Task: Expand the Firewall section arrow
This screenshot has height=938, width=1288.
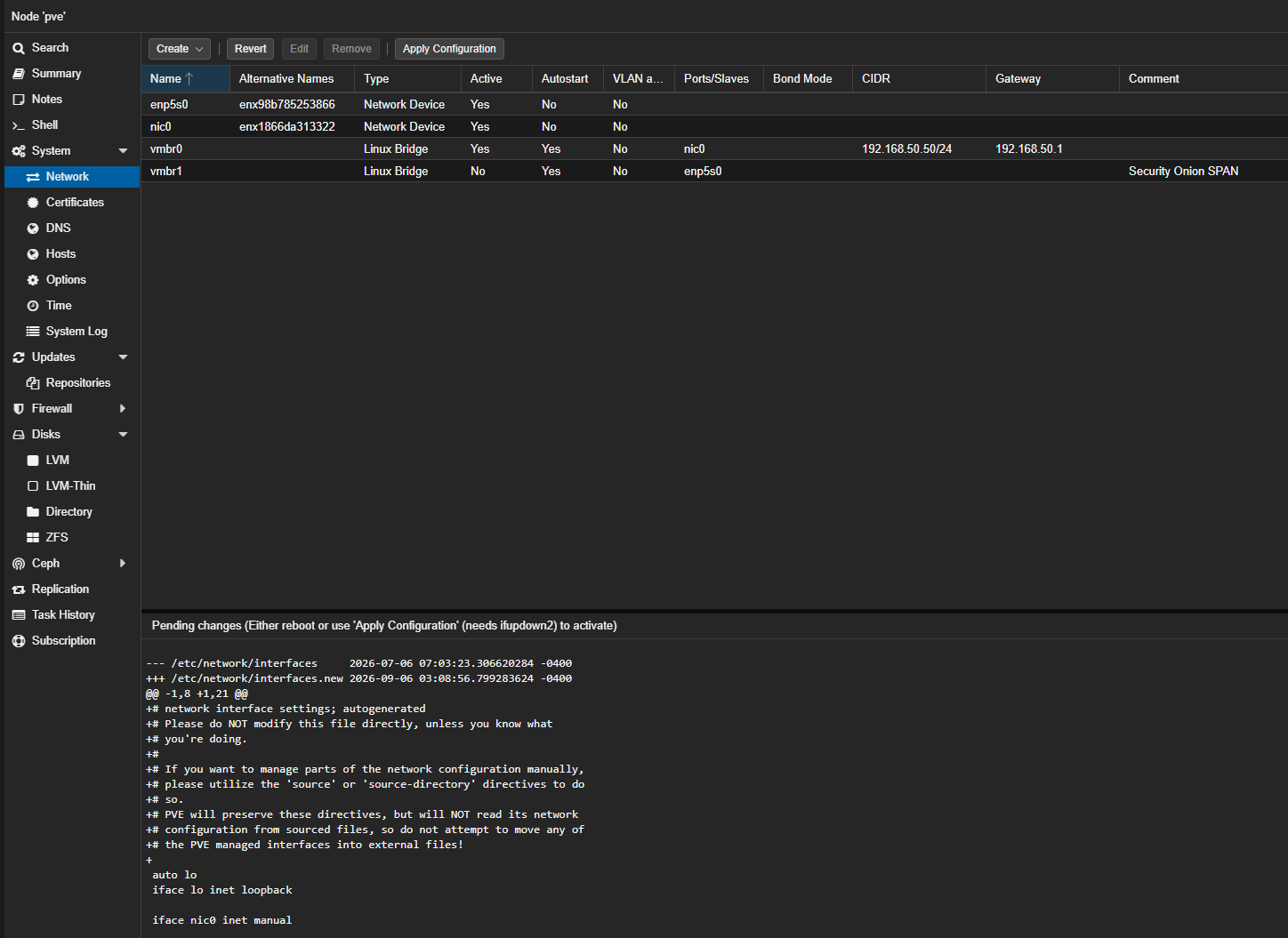Action: point(123,409)
